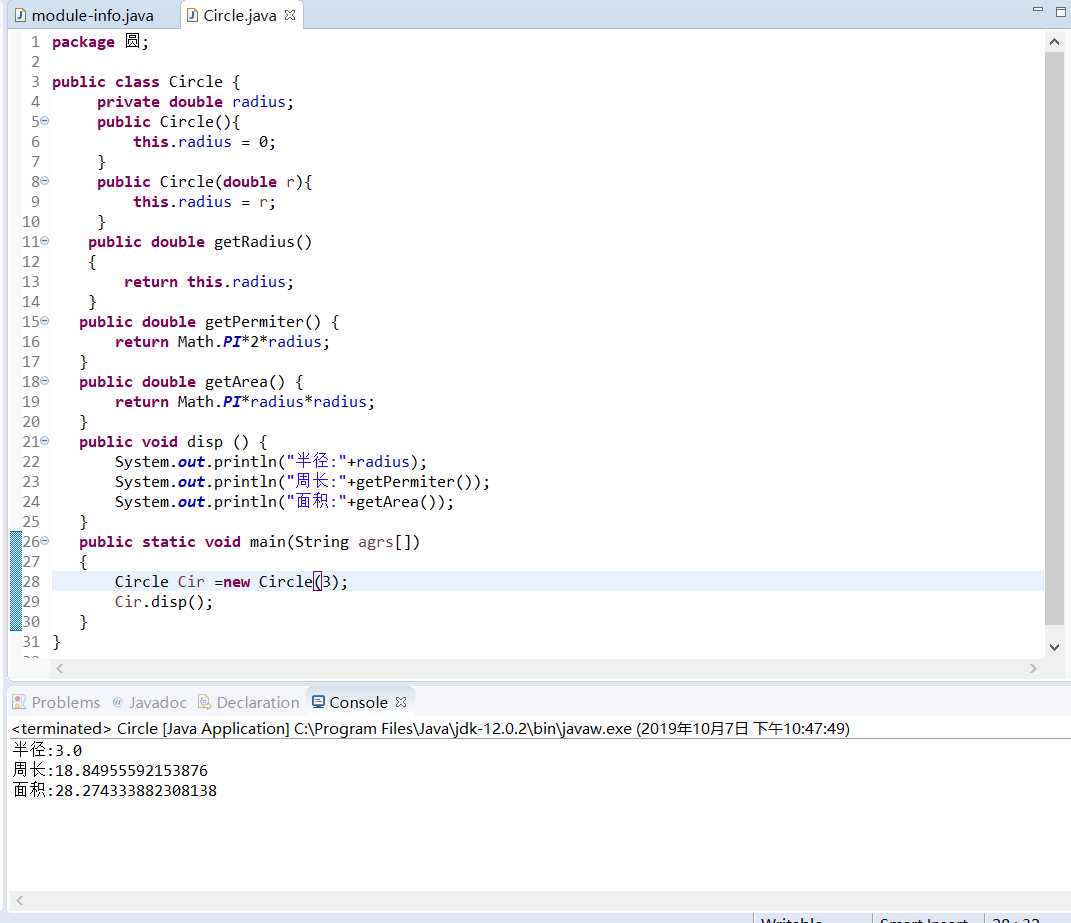Click the Circle.java file icon

click(193, 15)
